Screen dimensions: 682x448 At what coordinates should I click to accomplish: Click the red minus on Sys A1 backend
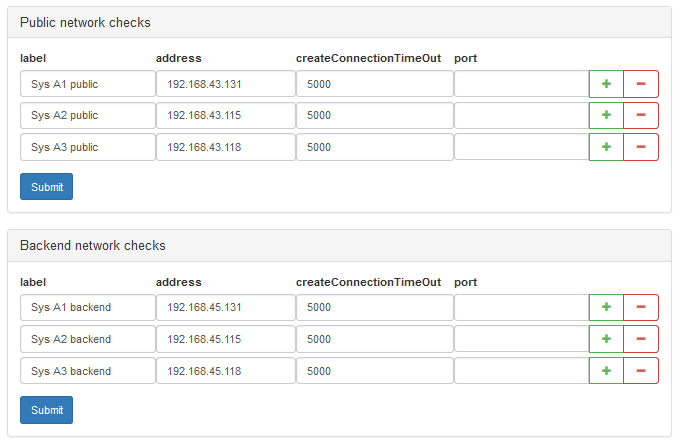[641, 307]
